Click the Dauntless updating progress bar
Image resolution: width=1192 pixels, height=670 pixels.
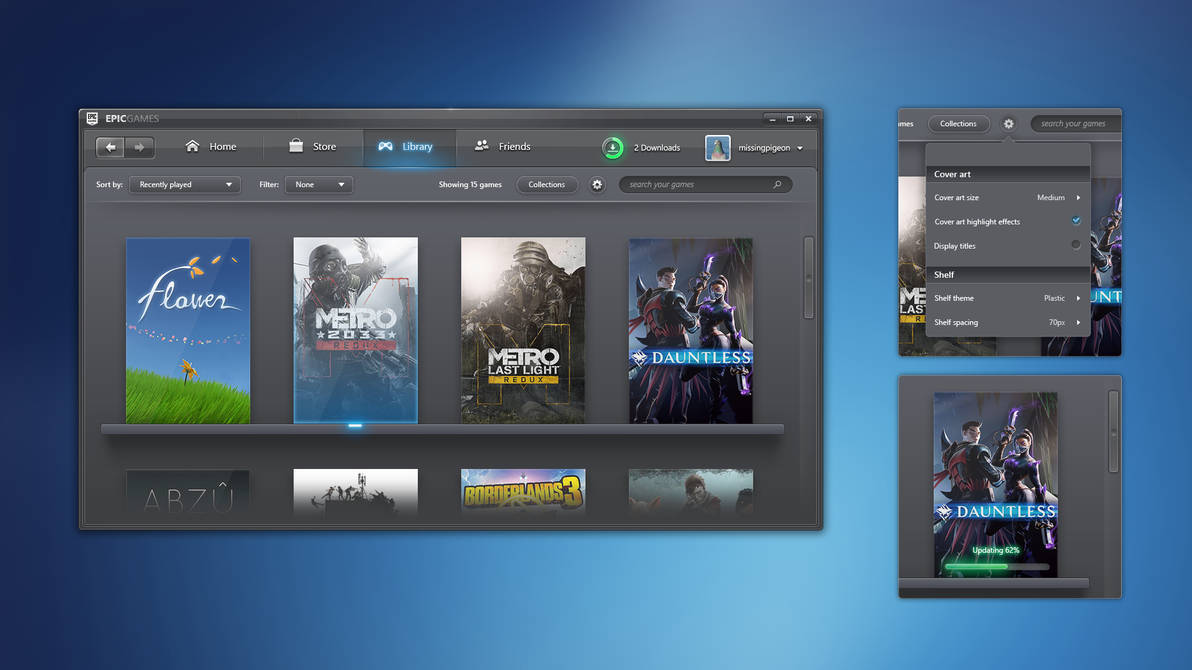[996, 567]
